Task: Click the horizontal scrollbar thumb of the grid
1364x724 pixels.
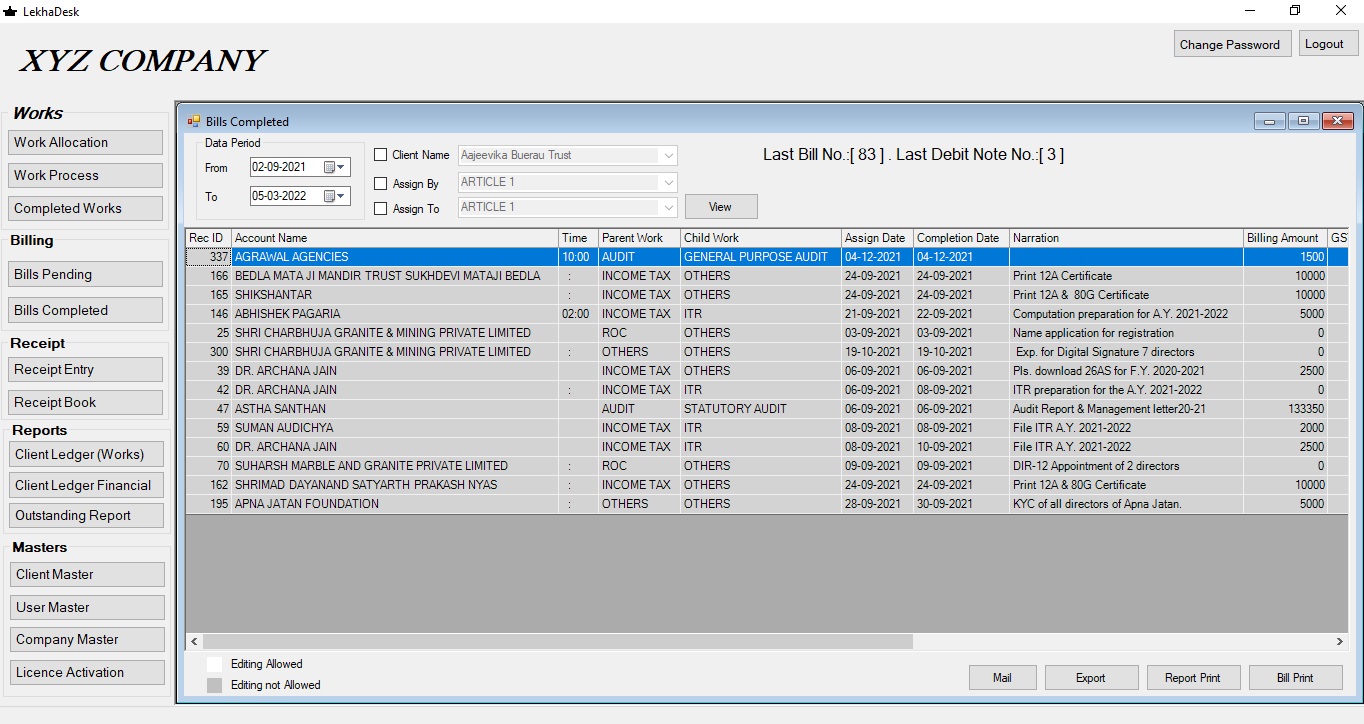Action: coord(558,641)
